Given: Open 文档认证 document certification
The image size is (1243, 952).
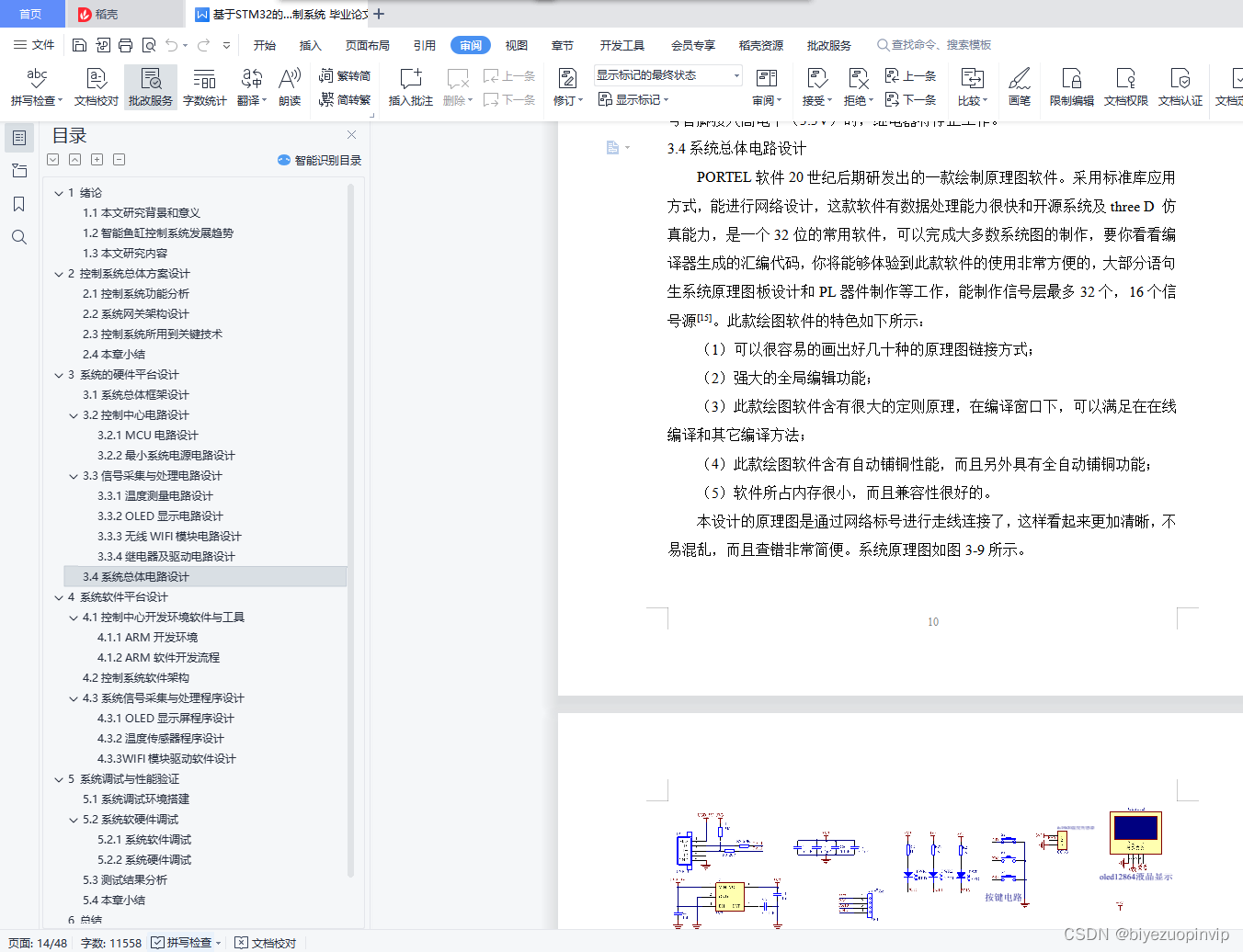Looking at the screenshot, I should [1180, 87].
